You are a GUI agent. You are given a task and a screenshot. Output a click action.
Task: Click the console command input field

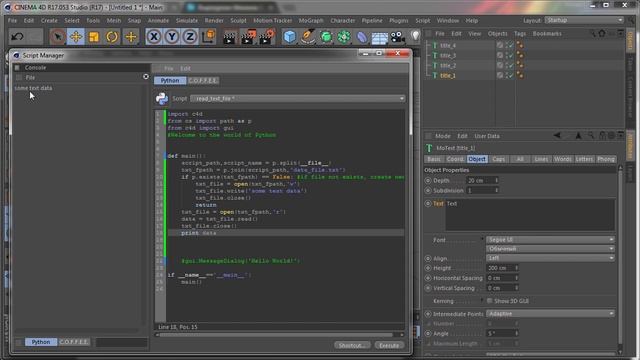(x=121, y=342)
